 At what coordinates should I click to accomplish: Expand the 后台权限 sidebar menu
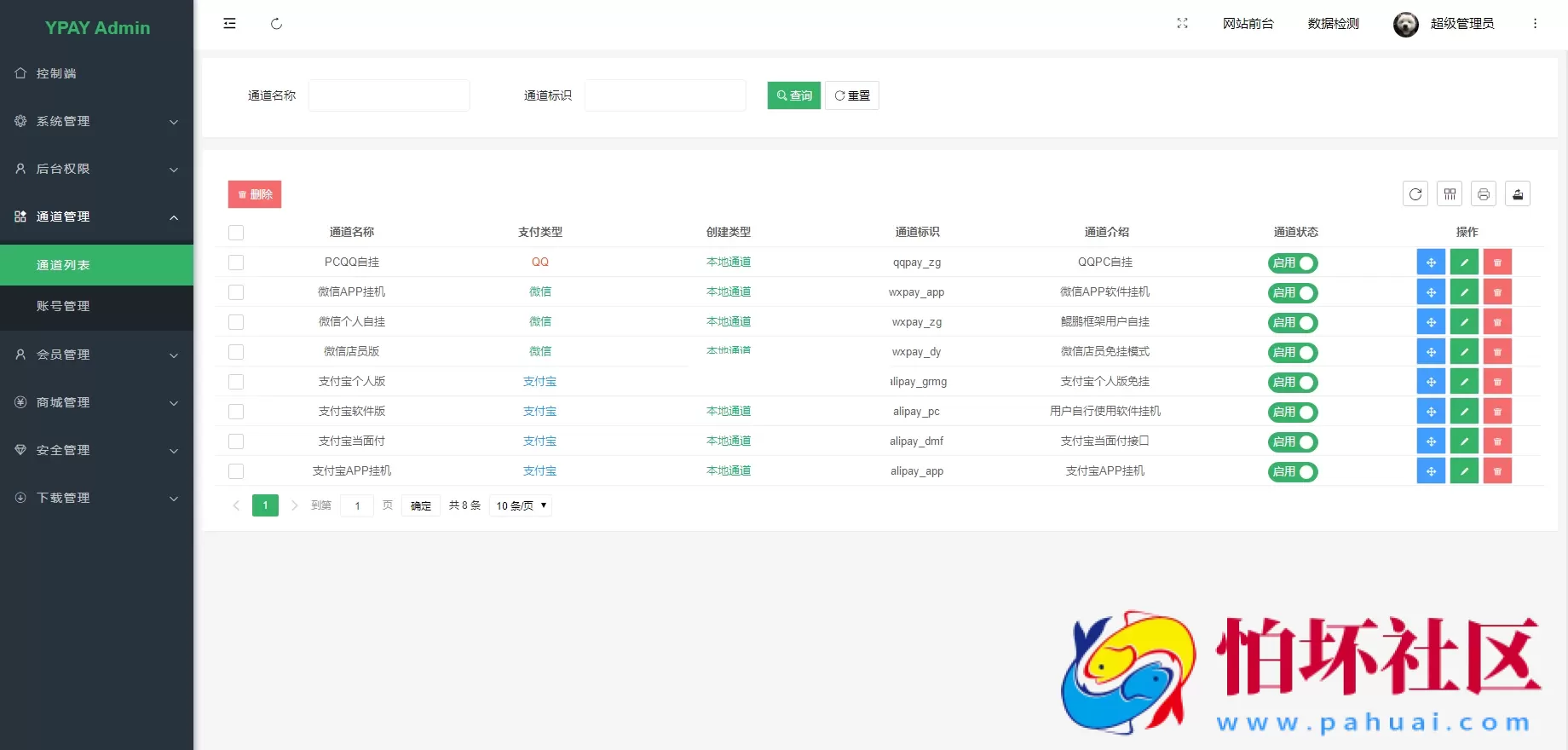pyautogui.click(x=96, y=169)
